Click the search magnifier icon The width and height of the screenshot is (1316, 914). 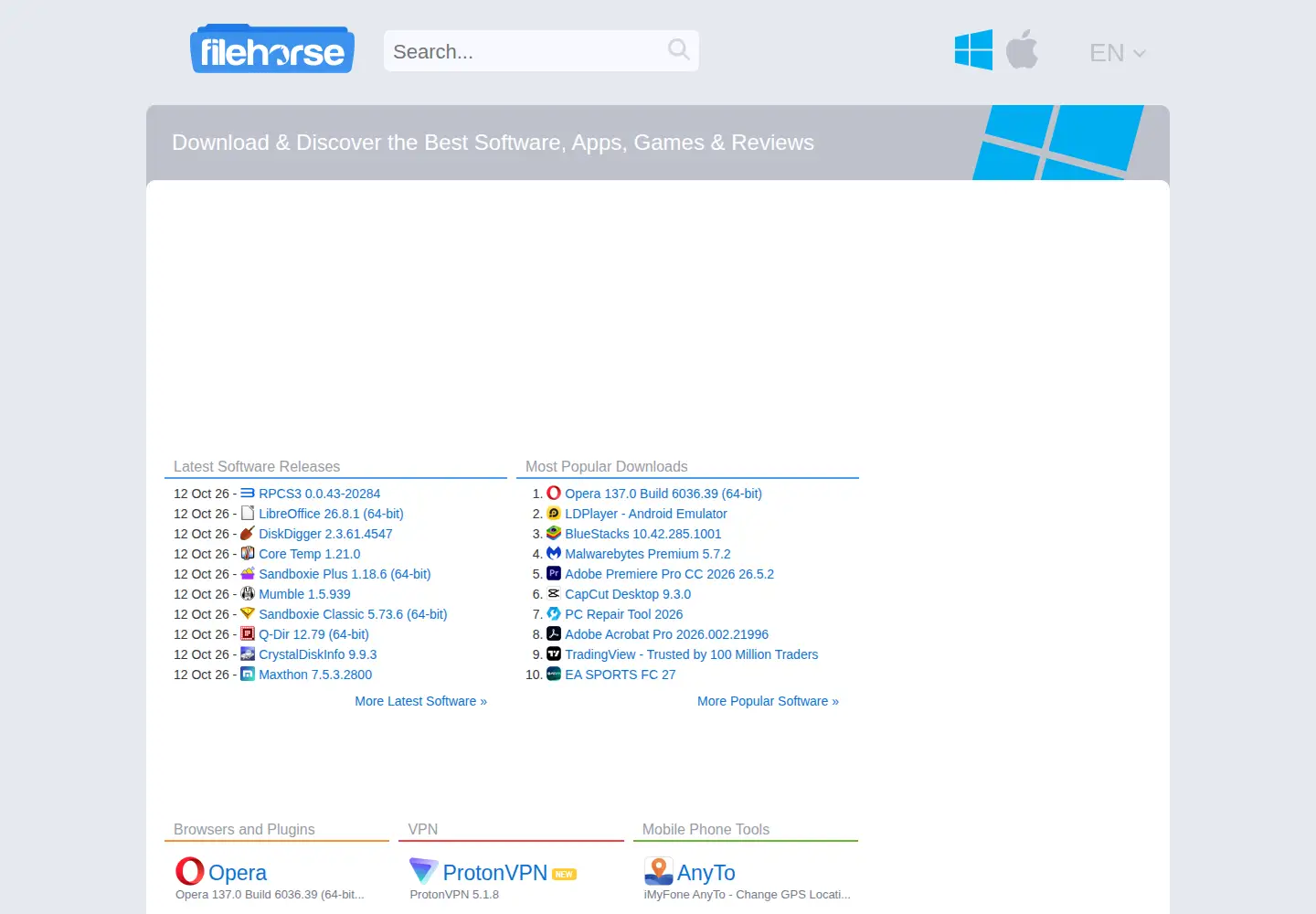(x=678, y=50)
